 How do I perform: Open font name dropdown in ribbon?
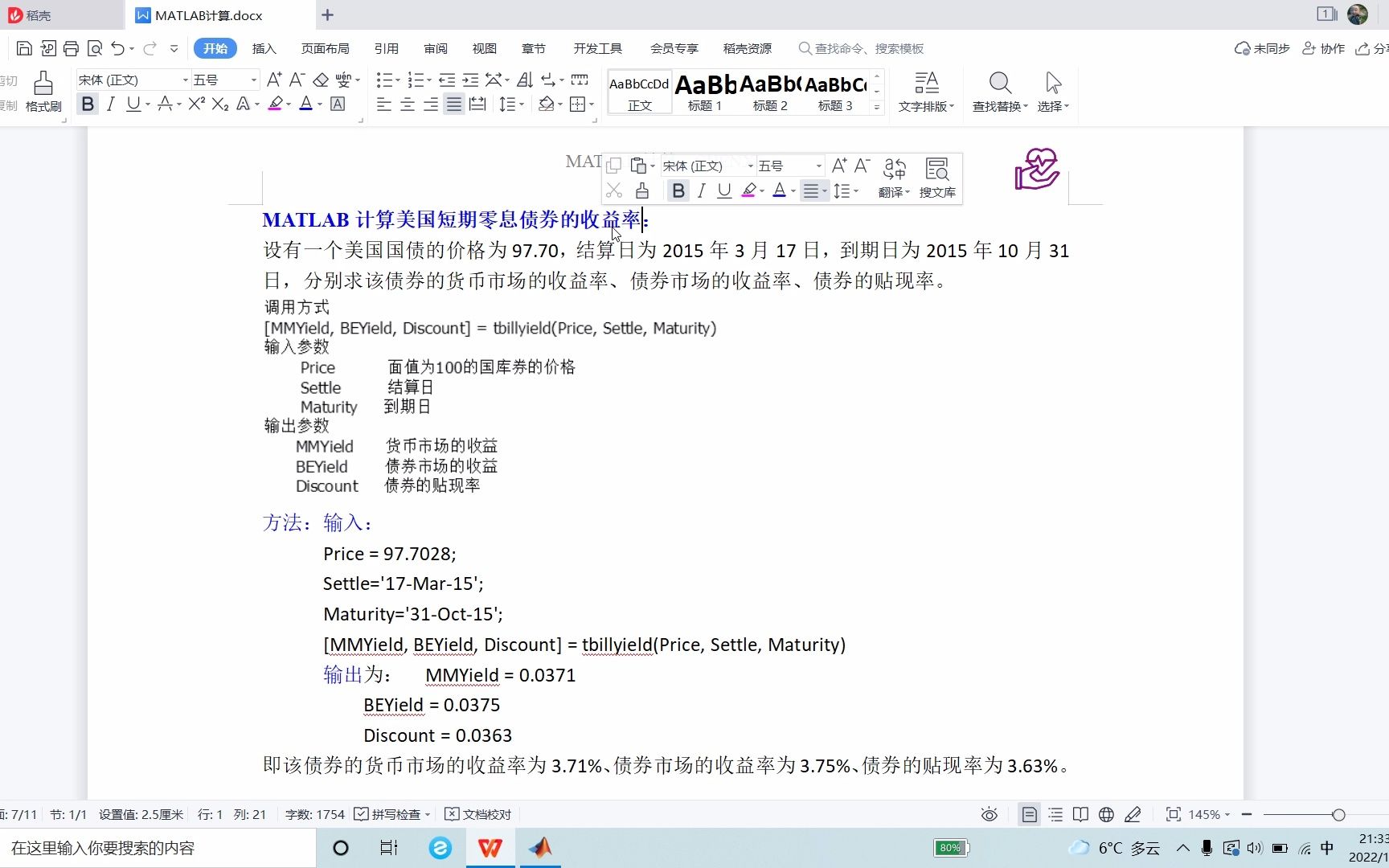(x=185, y=80)
